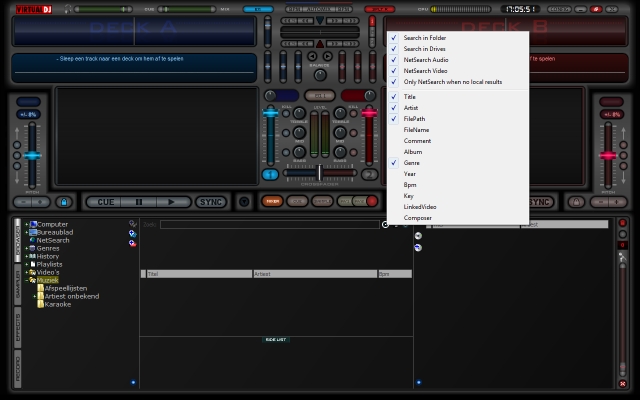Expand the Playlists tree node
Image resolution: width=640 pixels, height=400 pixels.
pyautogui.click(x=27, y=264)
